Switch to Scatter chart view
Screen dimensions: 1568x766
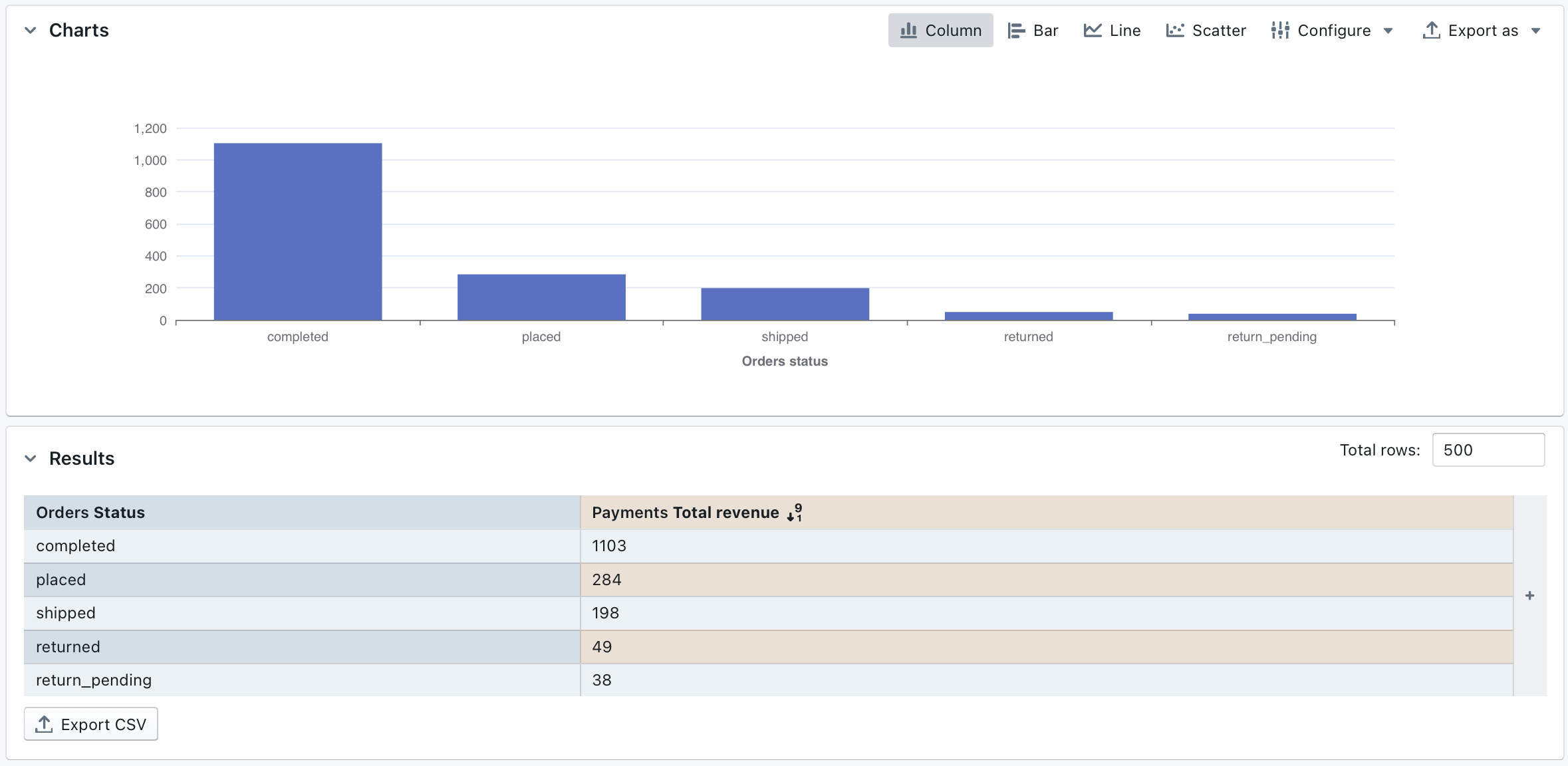1206,31
